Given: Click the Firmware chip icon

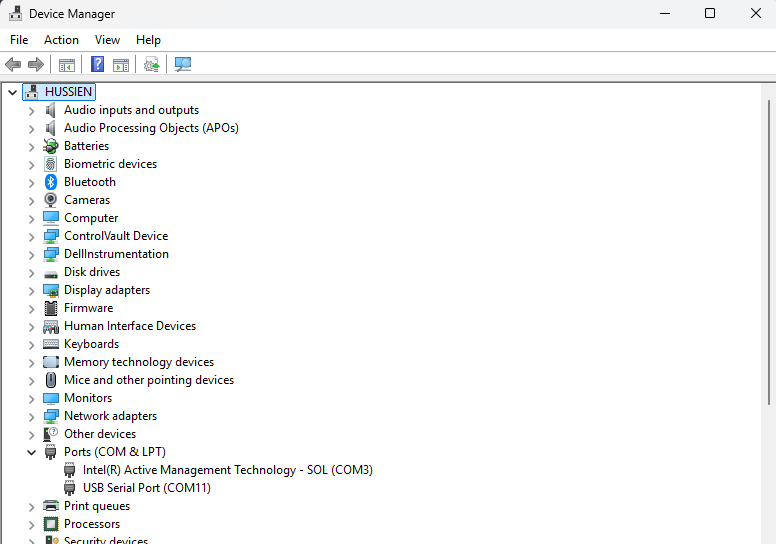Looking at the screenshot, I should [50, 308].
